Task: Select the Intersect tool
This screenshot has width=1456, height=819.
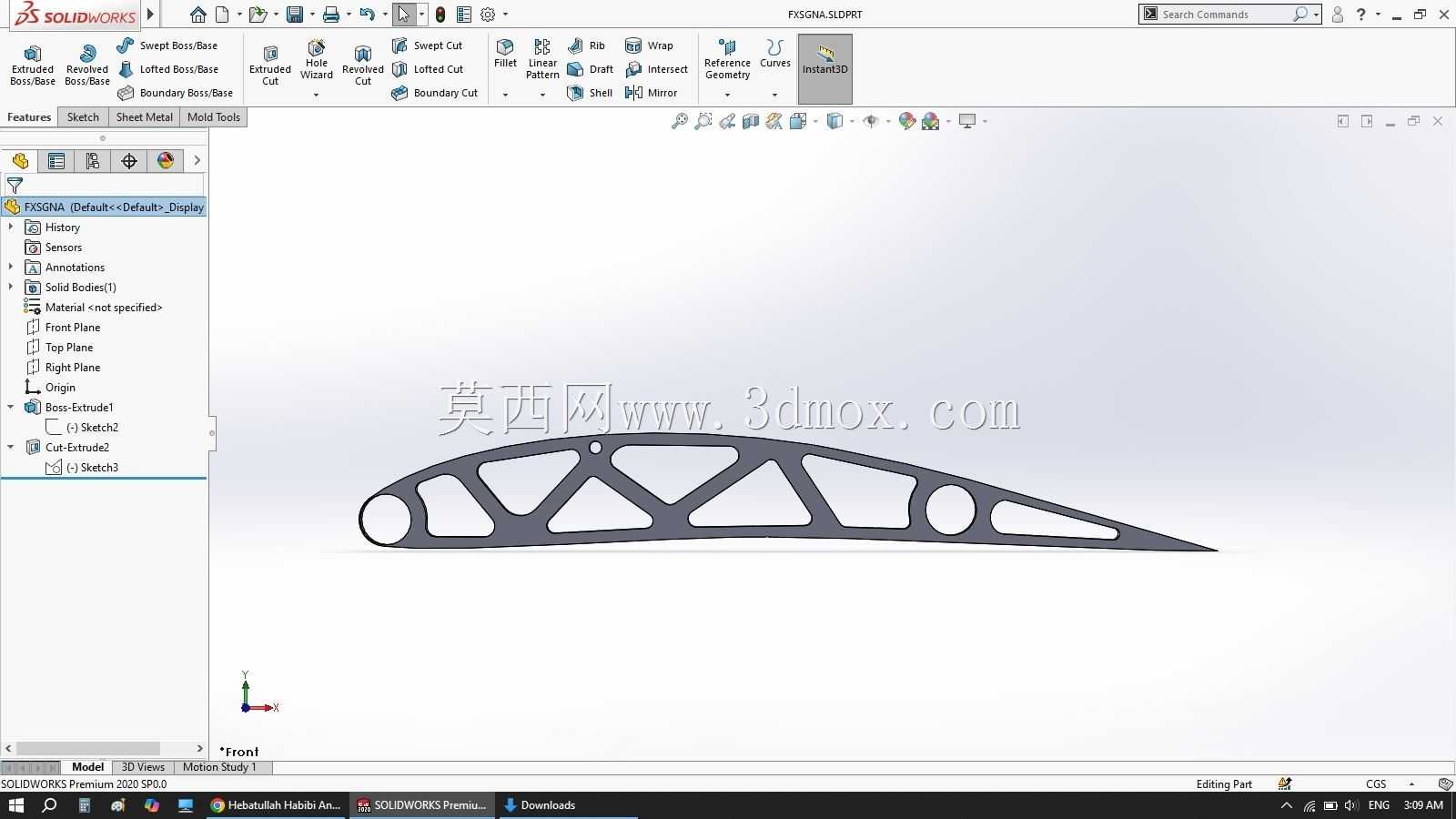Action: (x=656, y=69)
